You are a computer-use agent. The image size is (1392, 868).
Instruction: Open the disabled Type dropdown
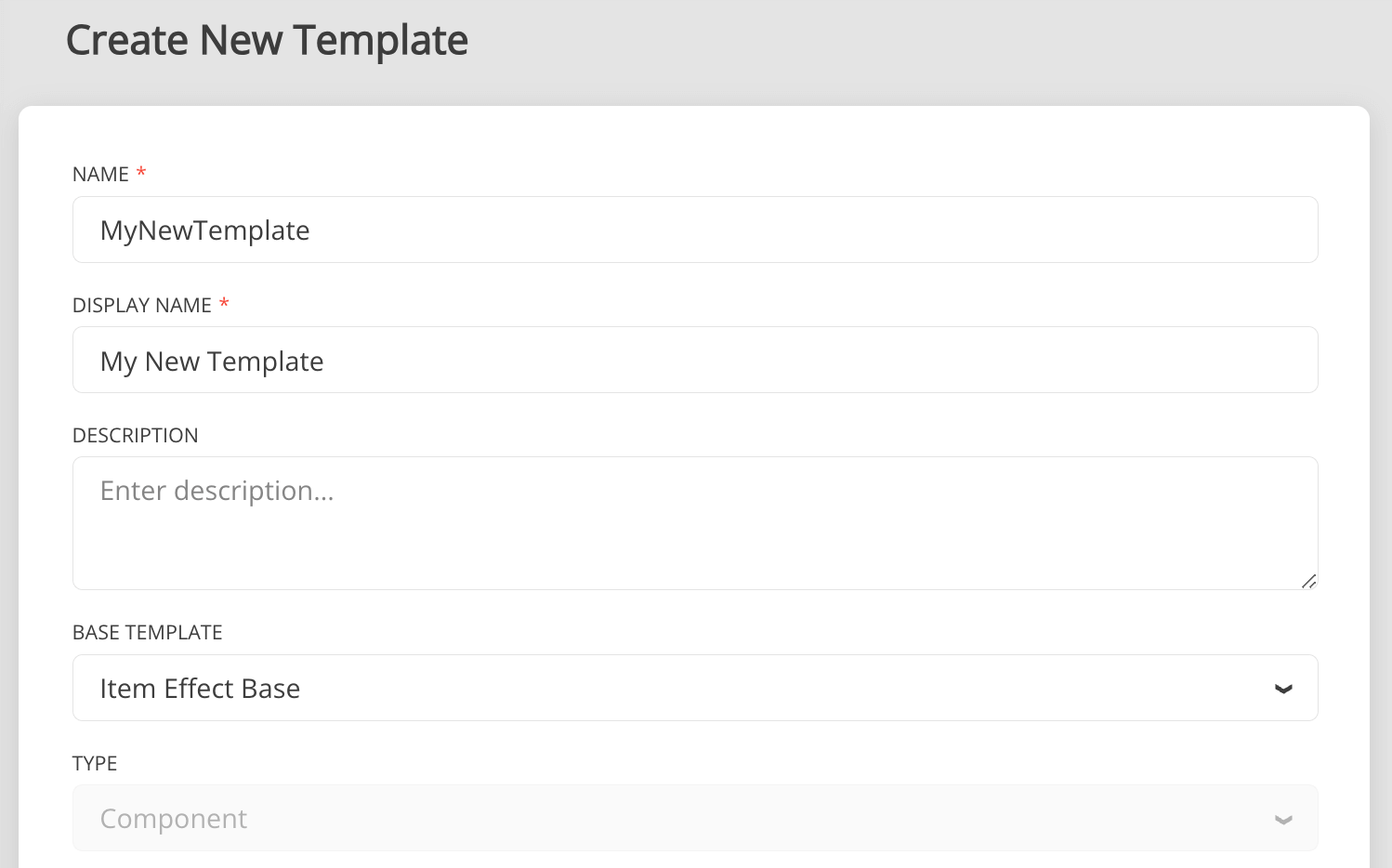click(x=695, y=818)
